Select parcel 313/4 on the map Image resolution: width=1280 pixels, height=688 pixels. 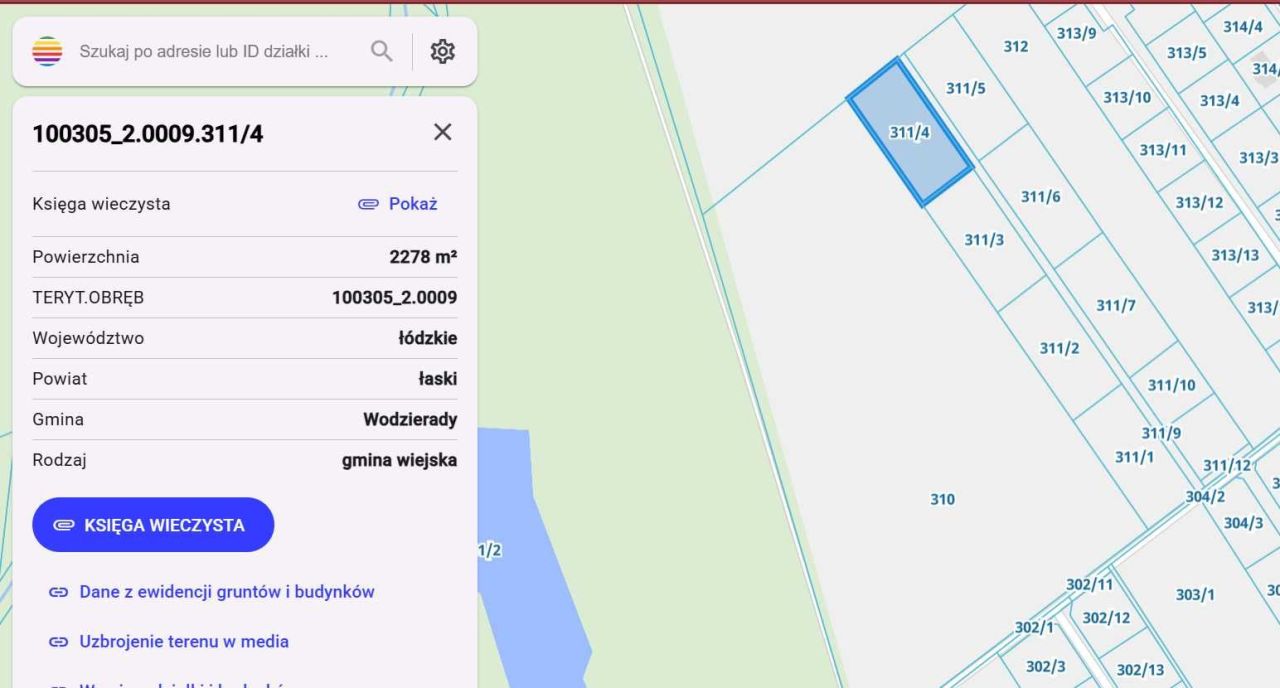tap(1219, 100)
